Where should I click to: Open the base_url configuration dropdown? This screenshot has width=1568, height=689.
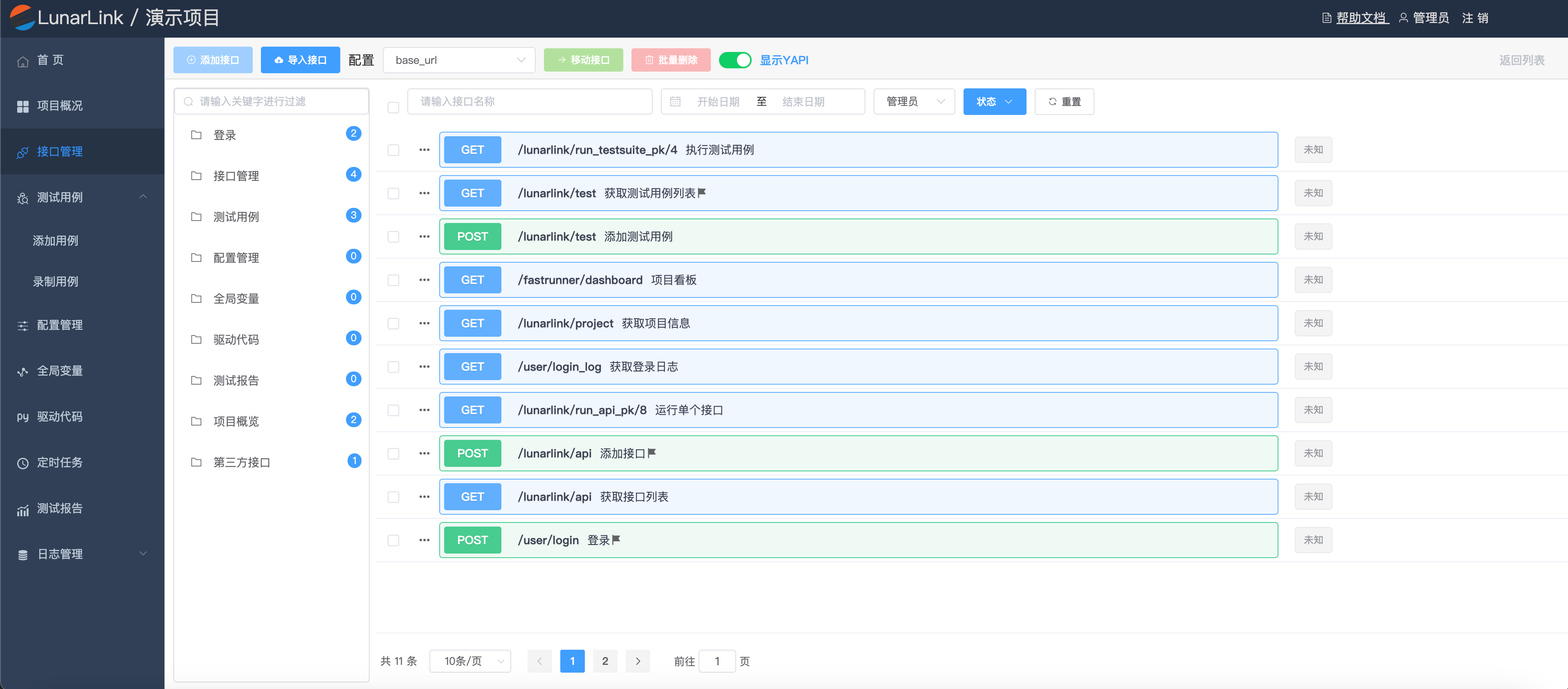click(459, 60)
